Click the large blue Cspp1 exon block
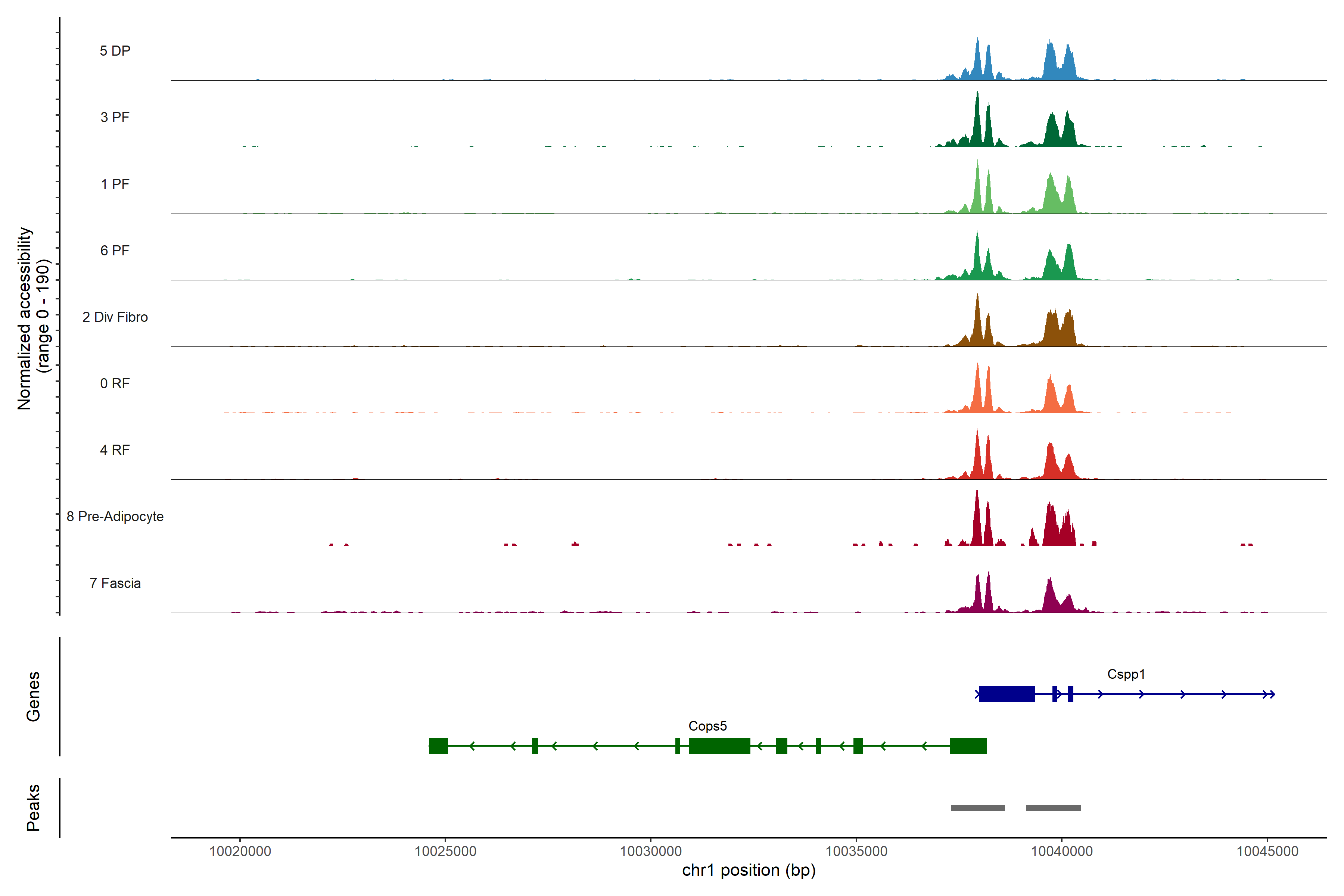Viewport: 1344px width, 896px height. point(1007,694)
